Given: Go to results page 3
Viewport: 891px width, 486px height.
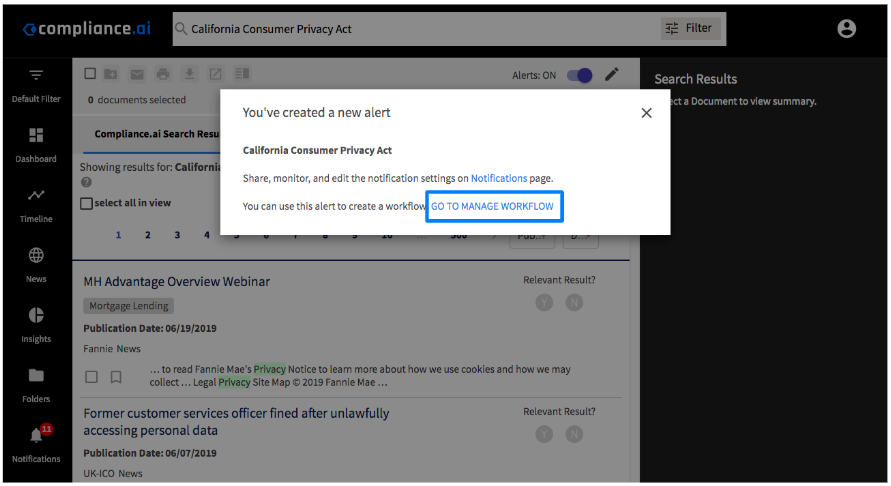Looking at the screenshot, I should [177, 235].
